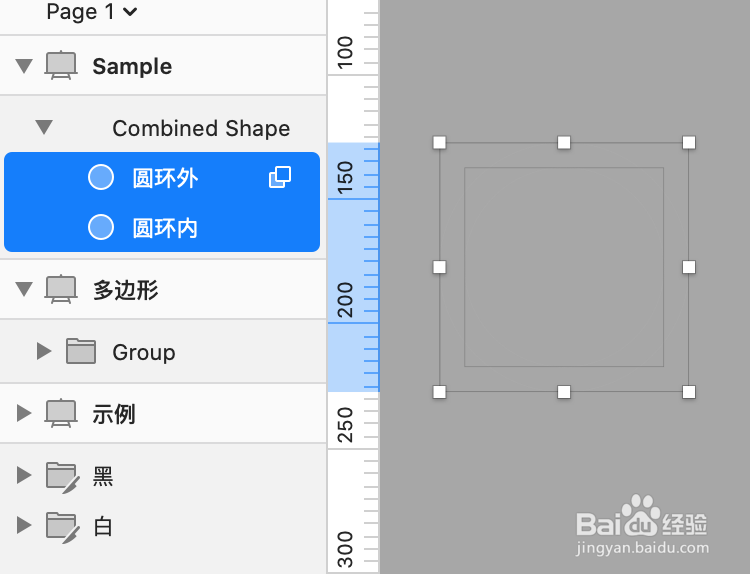Click the circle icon of 圆环内 layer
Image resolution: width=750 pixels, height=574 pixels.
(x=101, y=227)
